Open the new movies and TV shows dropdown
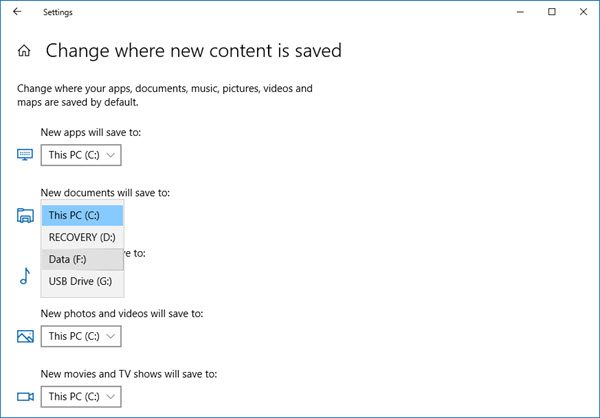Image resolution: width=600 pixels, height=418 pixels. (x=81, y=397)
